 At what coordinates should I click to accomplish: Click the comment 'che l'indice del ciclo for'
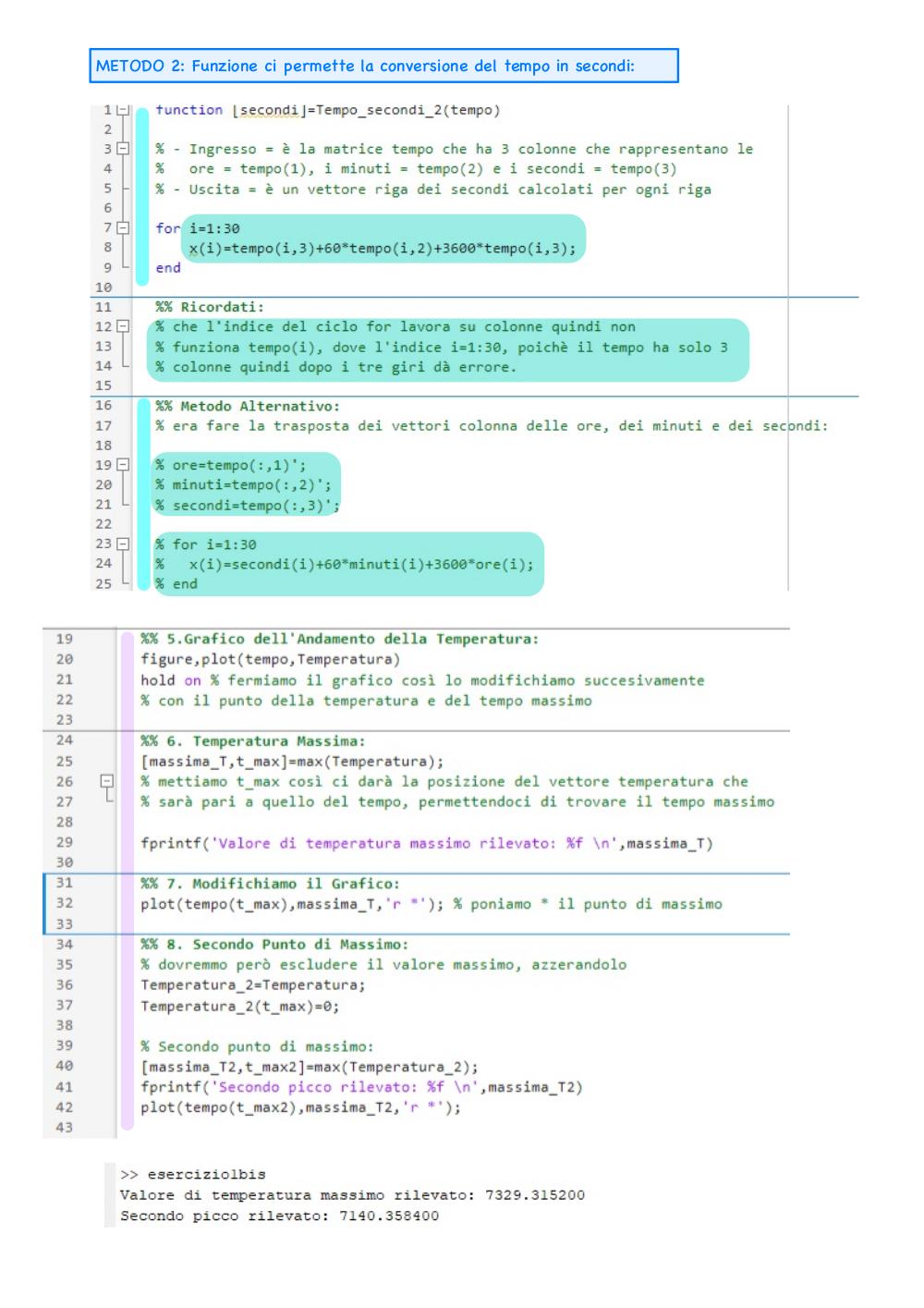click(x=395, y=326)
